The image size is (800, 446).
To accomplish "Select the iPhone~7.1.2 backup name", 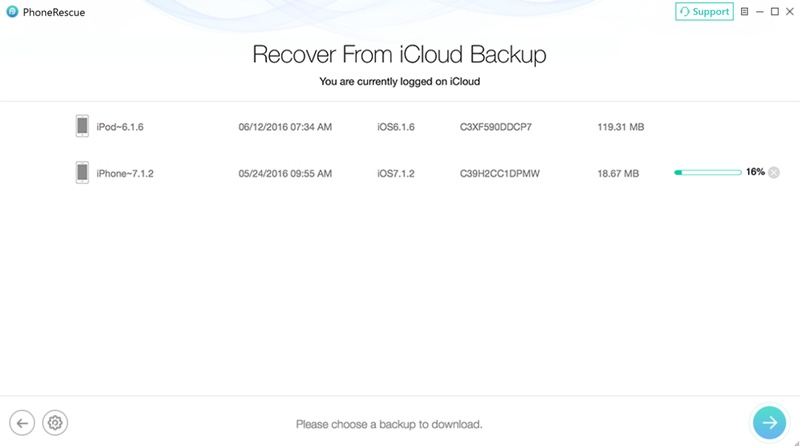I will click(x=125, y=174).
